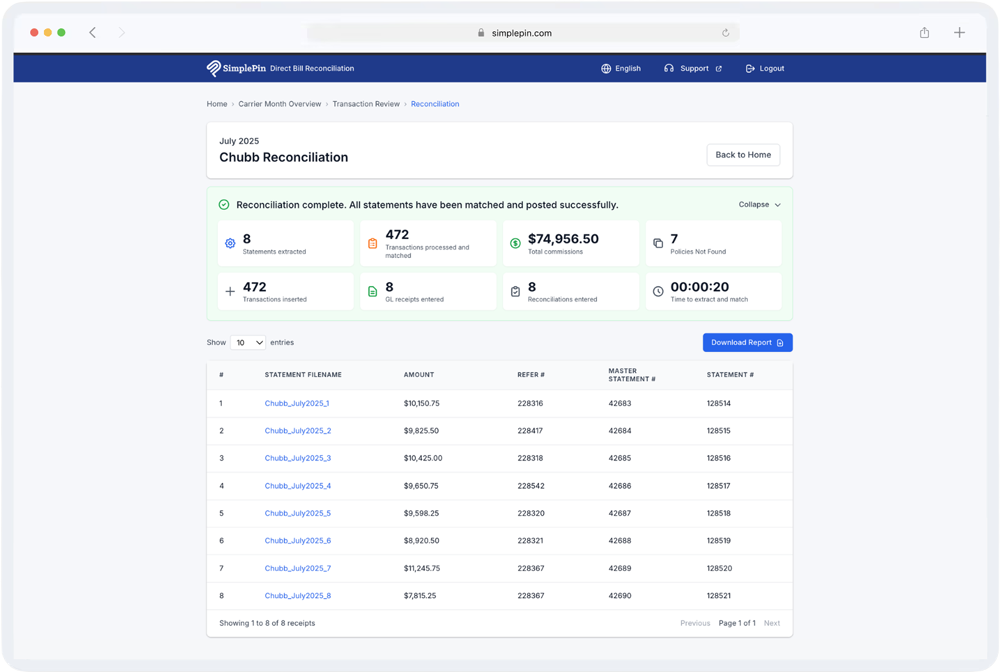Open the Chubb_July2025_6 statement link
1000x672 pixels.
click(x=298, y=541)
